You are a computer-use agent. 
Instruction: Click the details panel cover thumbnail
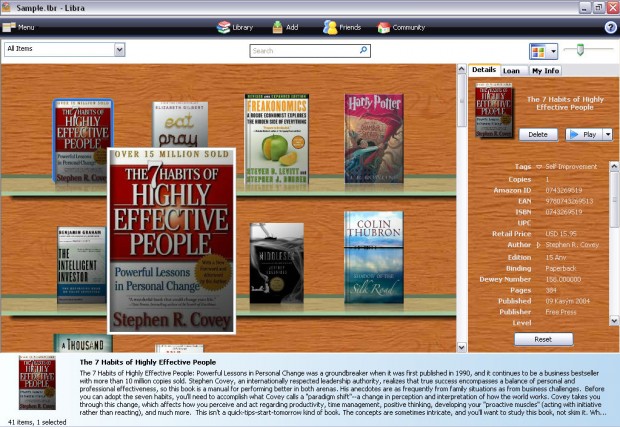[x=494, y=110]
